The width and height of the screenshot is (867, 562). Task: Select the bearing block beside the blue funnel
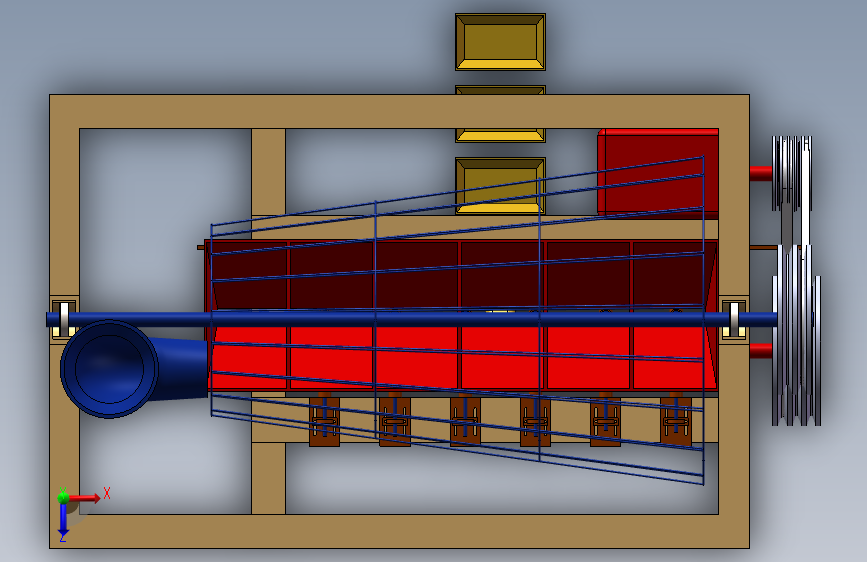64,320
